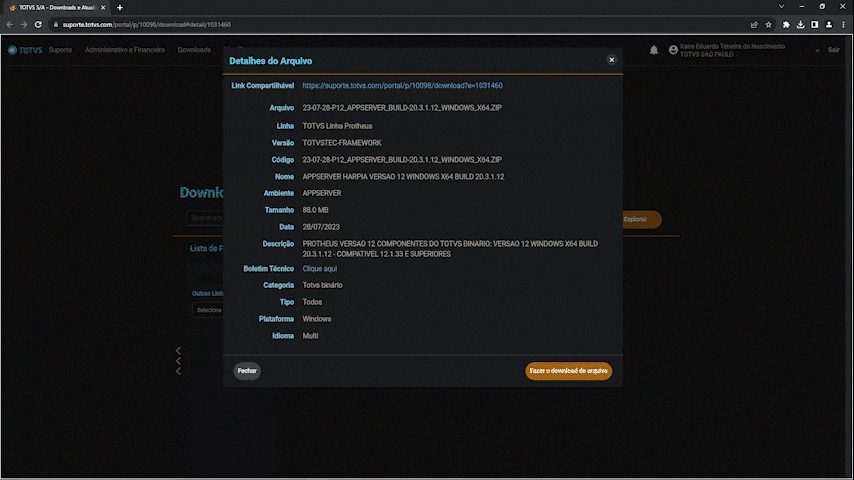Click the Sair logout link
The image size is (854, 480).
(x=833, y=50)
